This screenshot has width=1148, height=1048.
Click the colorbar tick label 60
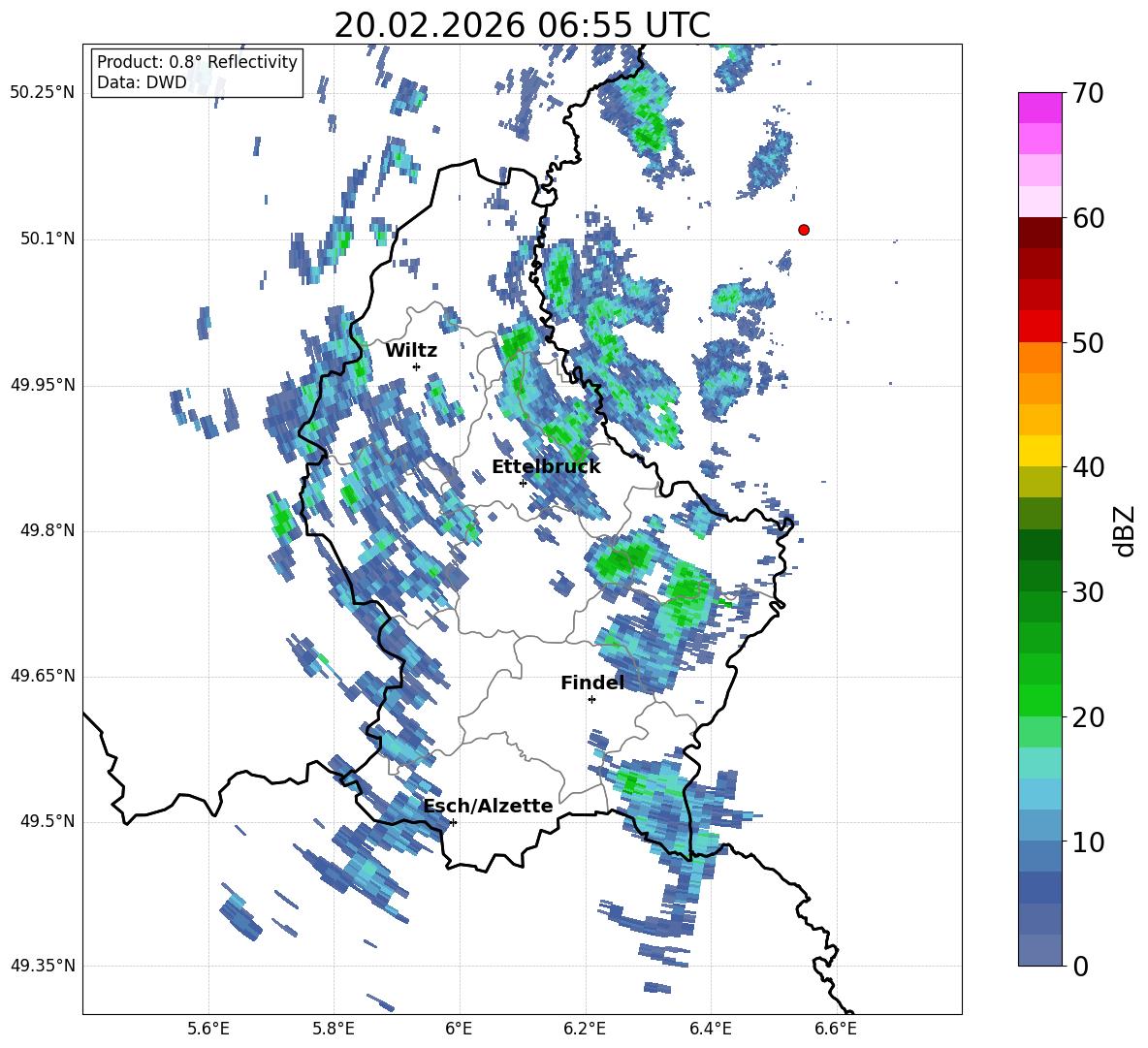[1088, 218]
